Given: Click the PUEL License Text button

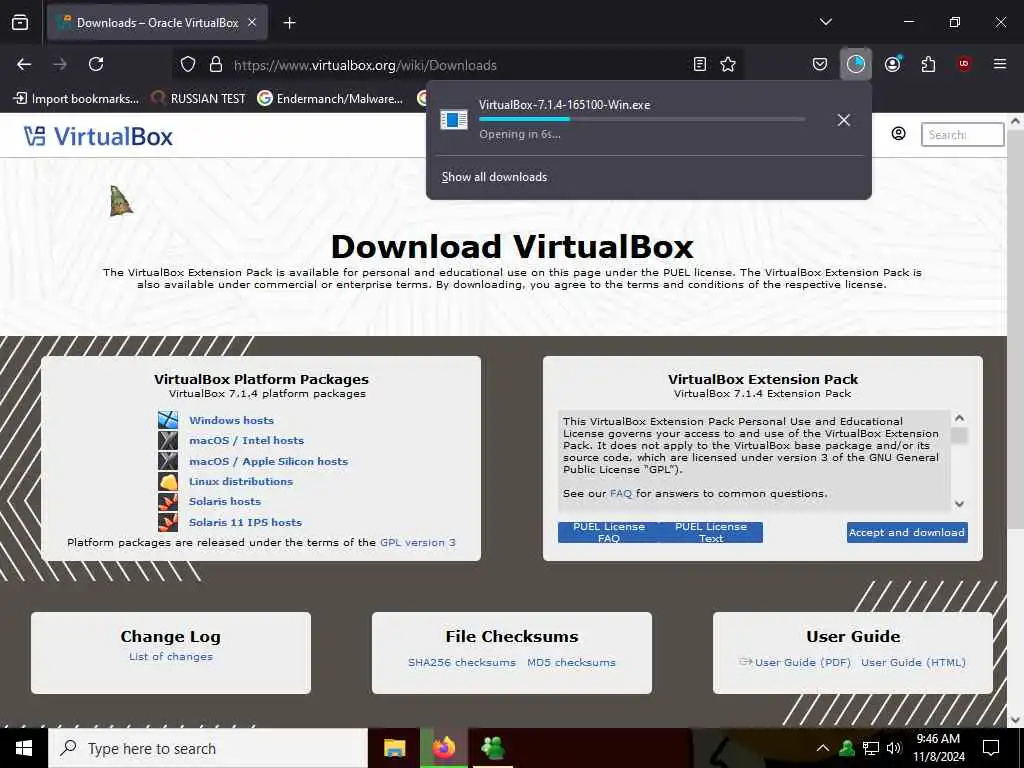Looking at the screenshot, I should click(711, 532).
